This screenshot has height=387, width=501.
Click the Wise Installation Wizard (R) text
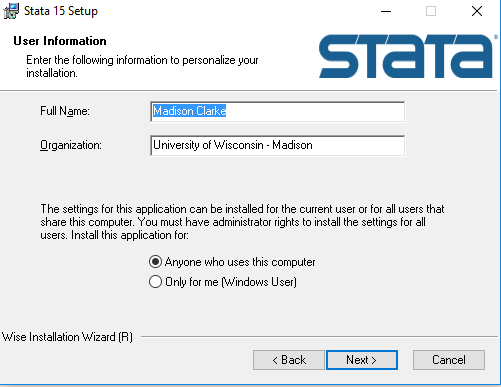pos(67,337)
